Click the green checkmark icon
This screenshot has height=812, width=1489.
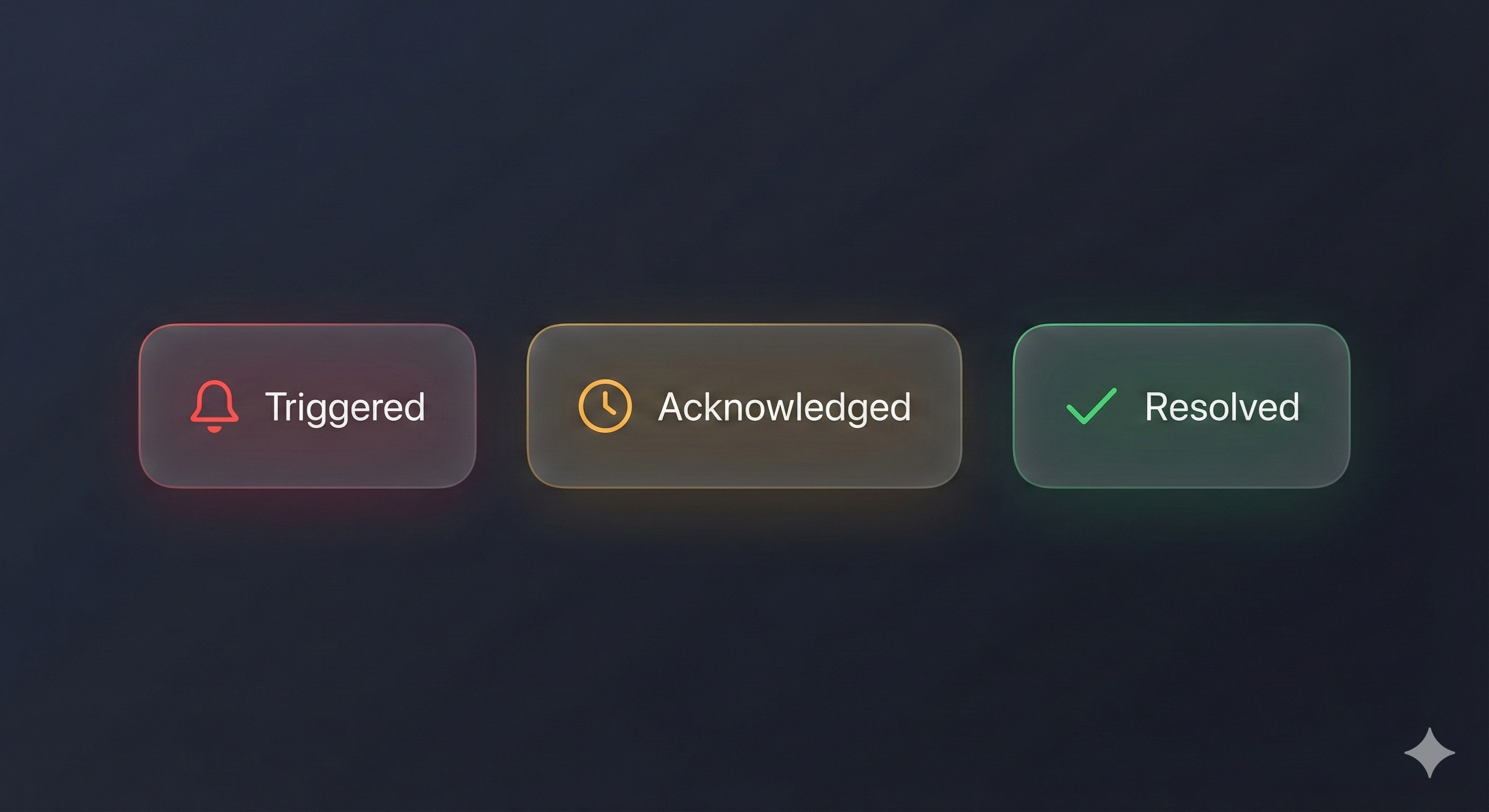click(x=1091, y=407)
